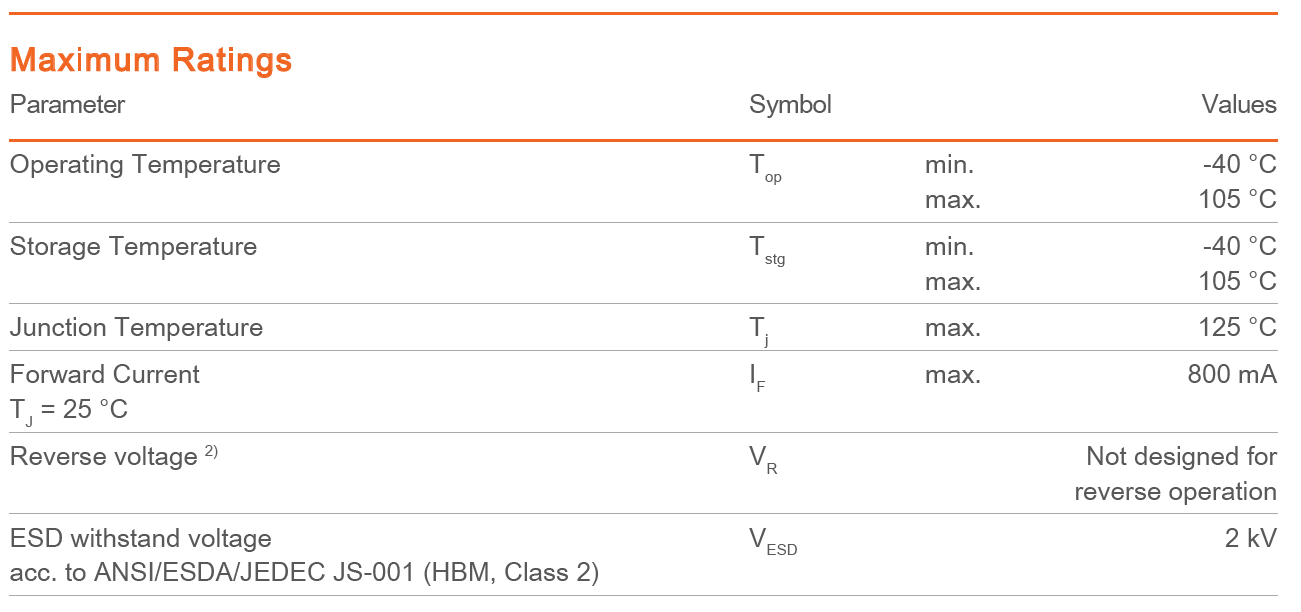Click the TJ = 25 °C condition text
Viewport: 1301px width, 612px height.
[x=69, y=410]
